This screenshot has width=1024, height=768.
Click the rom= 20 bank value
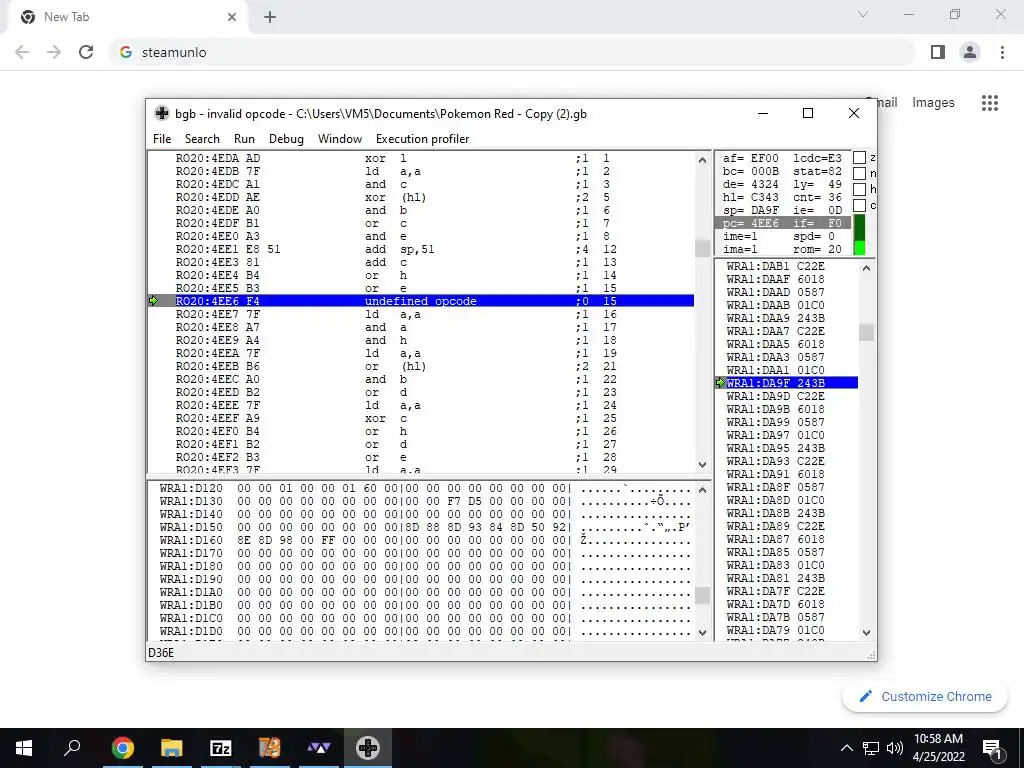click(818, 249)
